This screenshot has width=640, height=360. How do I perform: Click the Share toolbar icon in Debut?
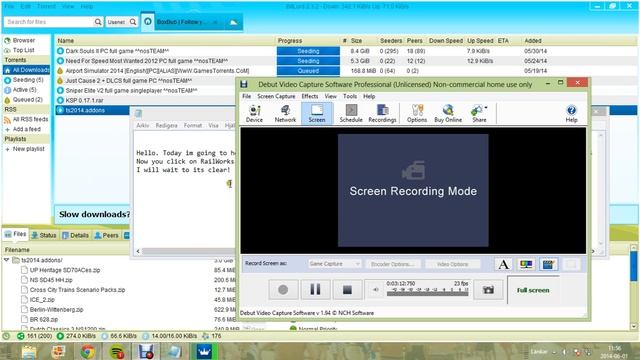(479, 113)
